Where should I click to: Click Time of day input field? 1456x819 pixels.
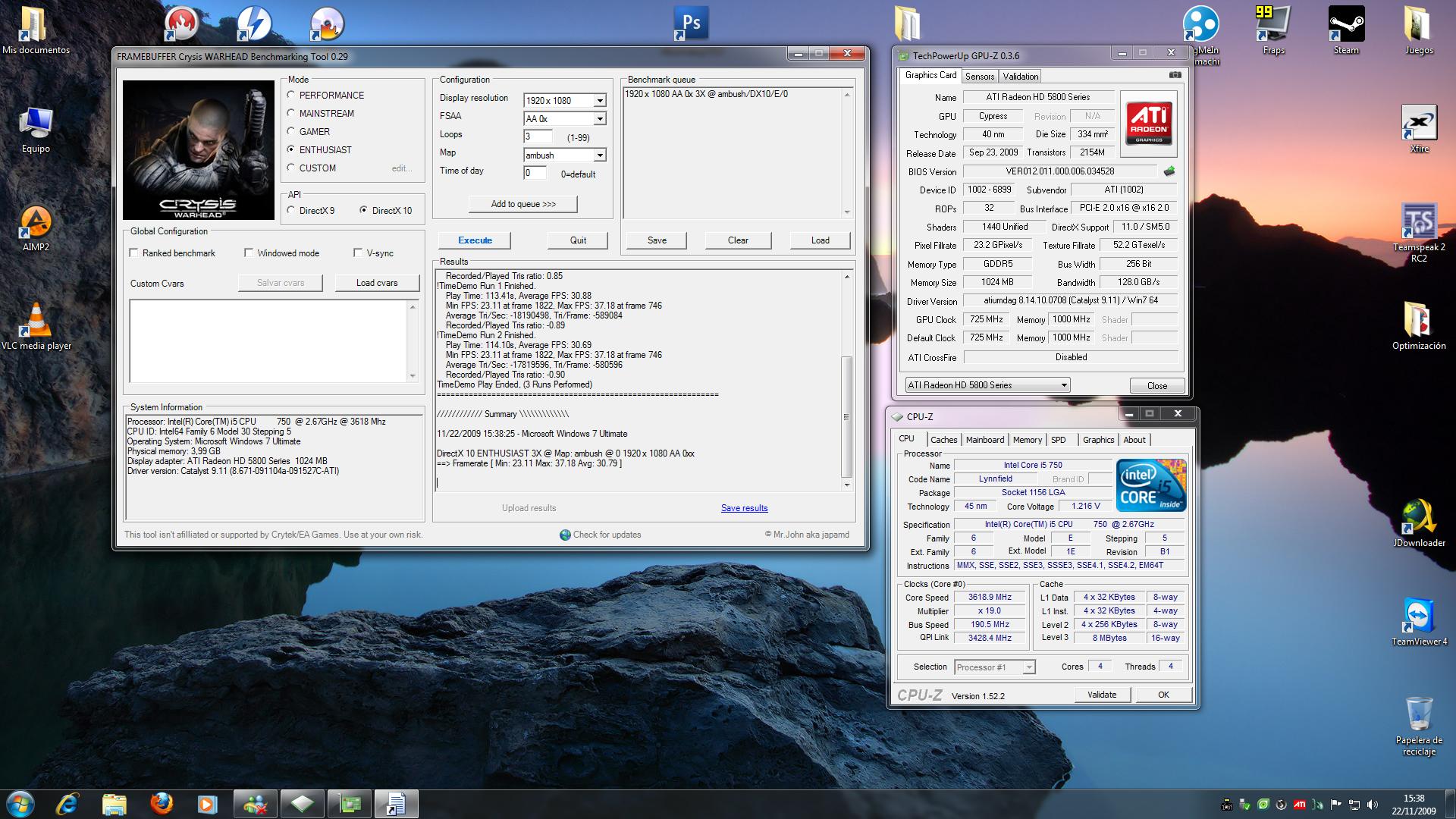535,173
